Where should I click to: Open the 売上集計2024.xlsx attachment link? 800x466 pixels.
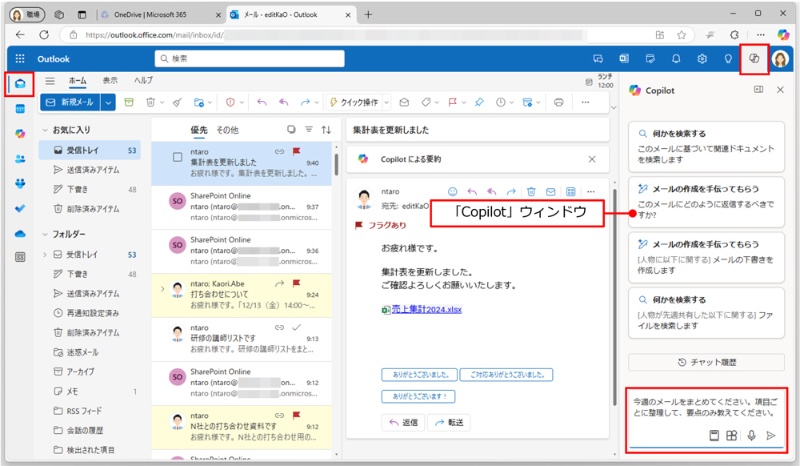coord(427,309)
